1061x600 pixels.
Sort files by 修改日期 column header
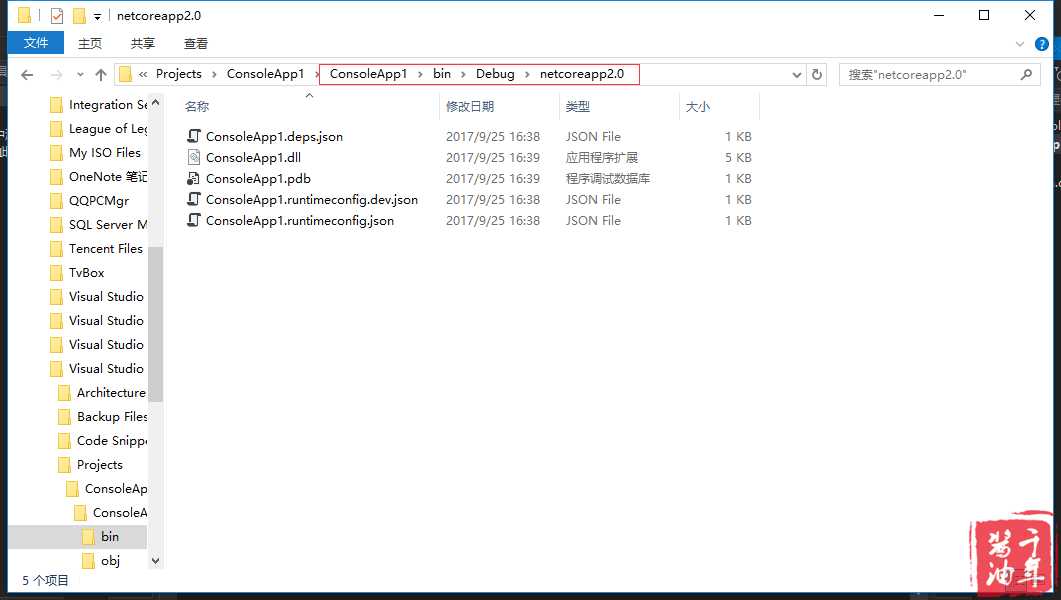470,106
